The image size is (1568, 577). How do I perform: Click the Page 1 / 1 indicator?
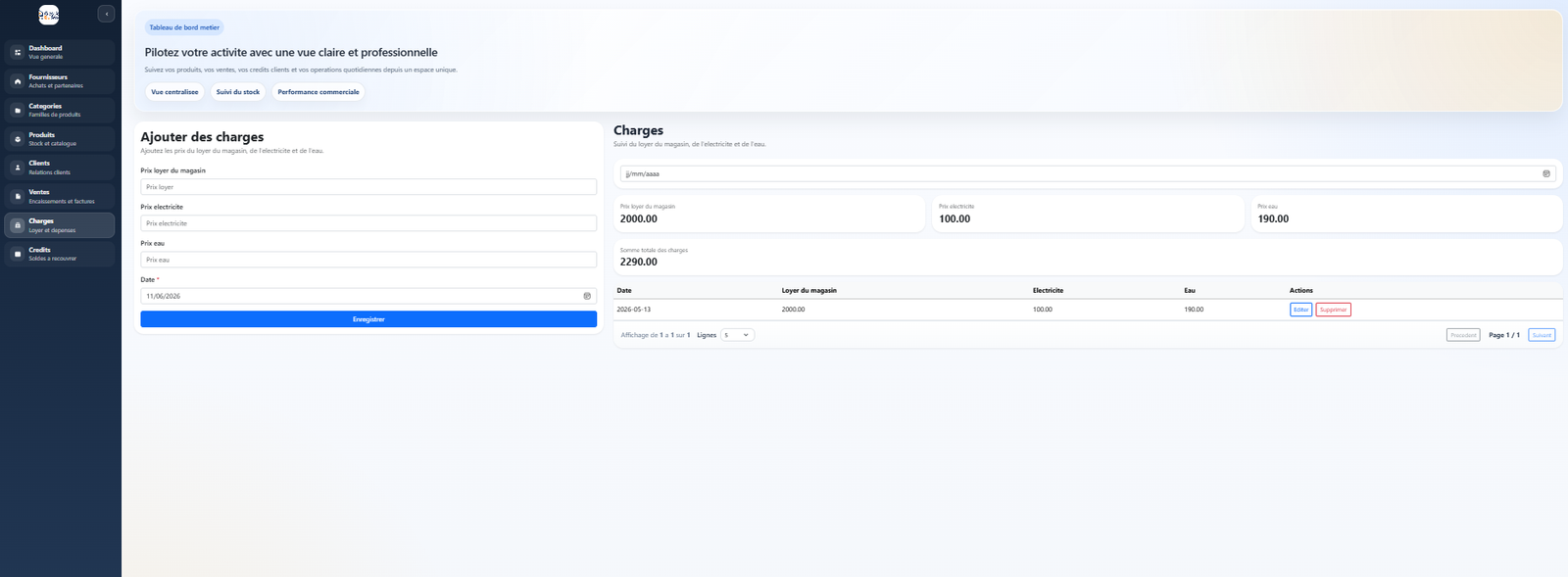(1504, 335)
